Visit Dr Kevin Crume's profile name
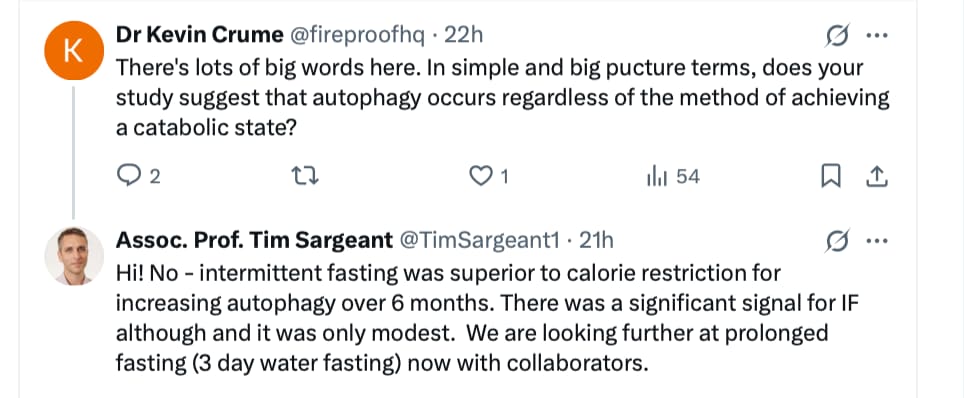The image size is (964, 398). (199, 35)
